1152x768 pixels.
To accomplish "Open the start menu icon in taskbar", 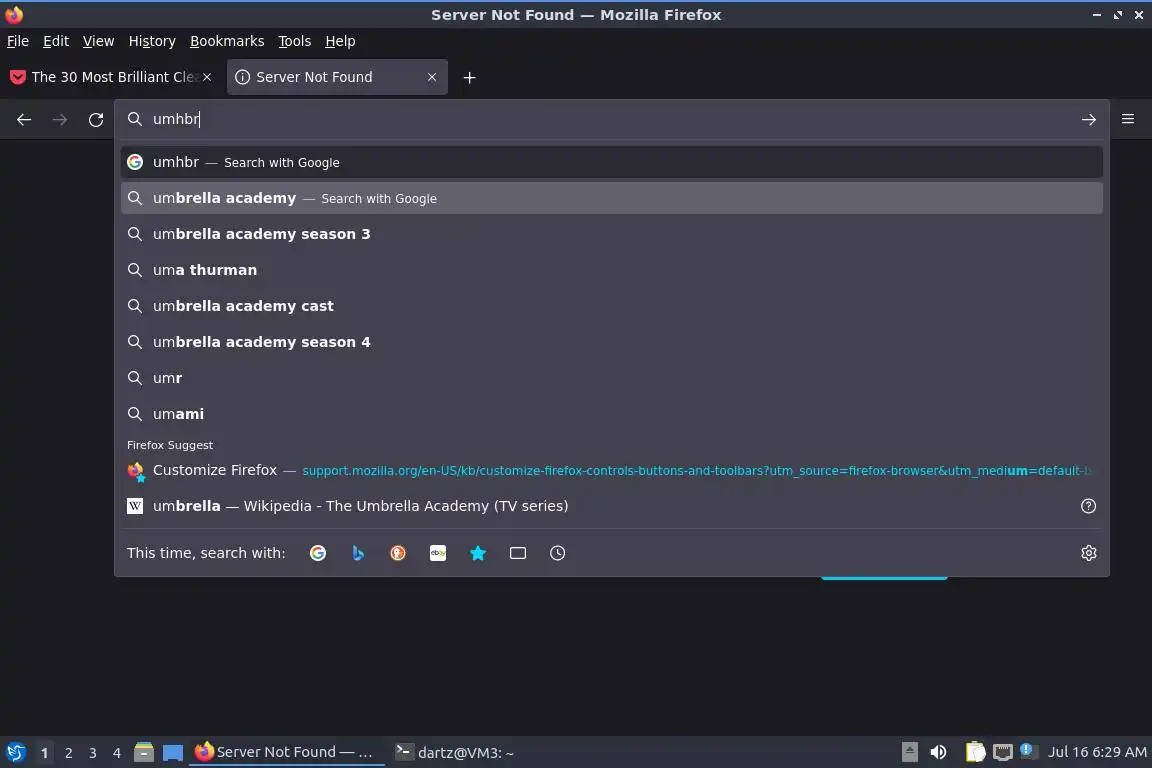I will (x=15, y=752).
